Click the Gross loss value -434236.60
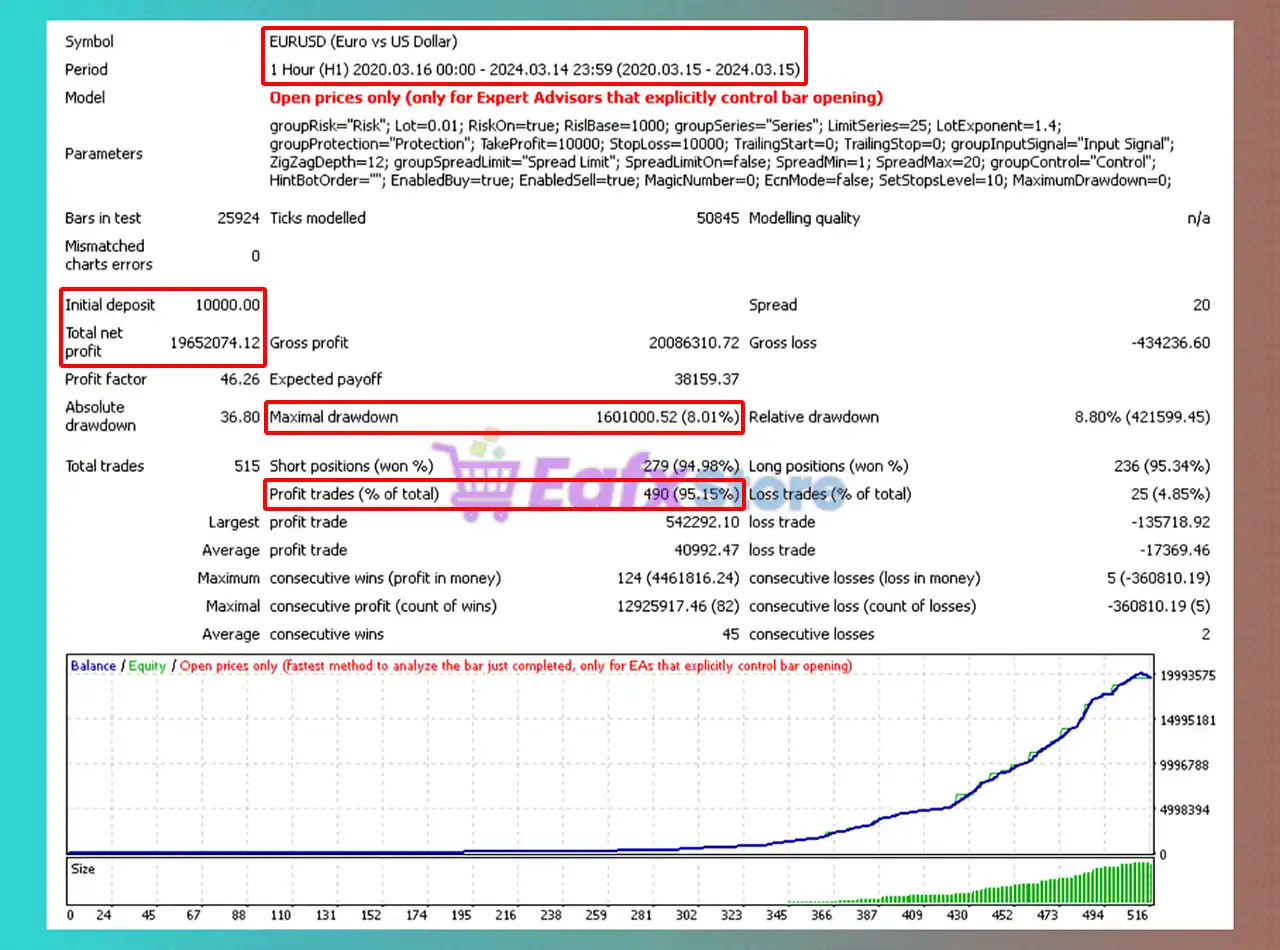1280x950 pixels. coord(1170,343)
